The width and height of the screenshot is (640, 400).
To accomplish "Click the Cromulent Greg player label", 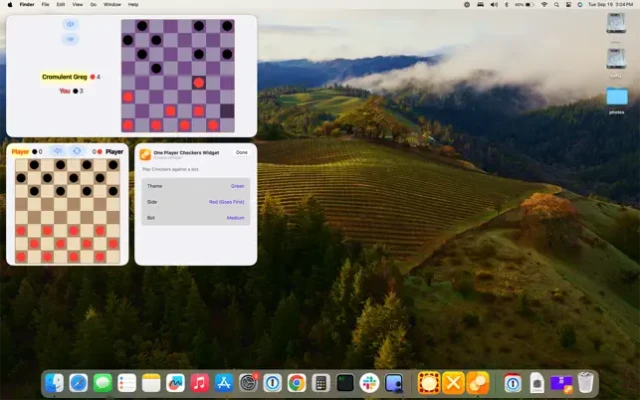I will [64, 76].
